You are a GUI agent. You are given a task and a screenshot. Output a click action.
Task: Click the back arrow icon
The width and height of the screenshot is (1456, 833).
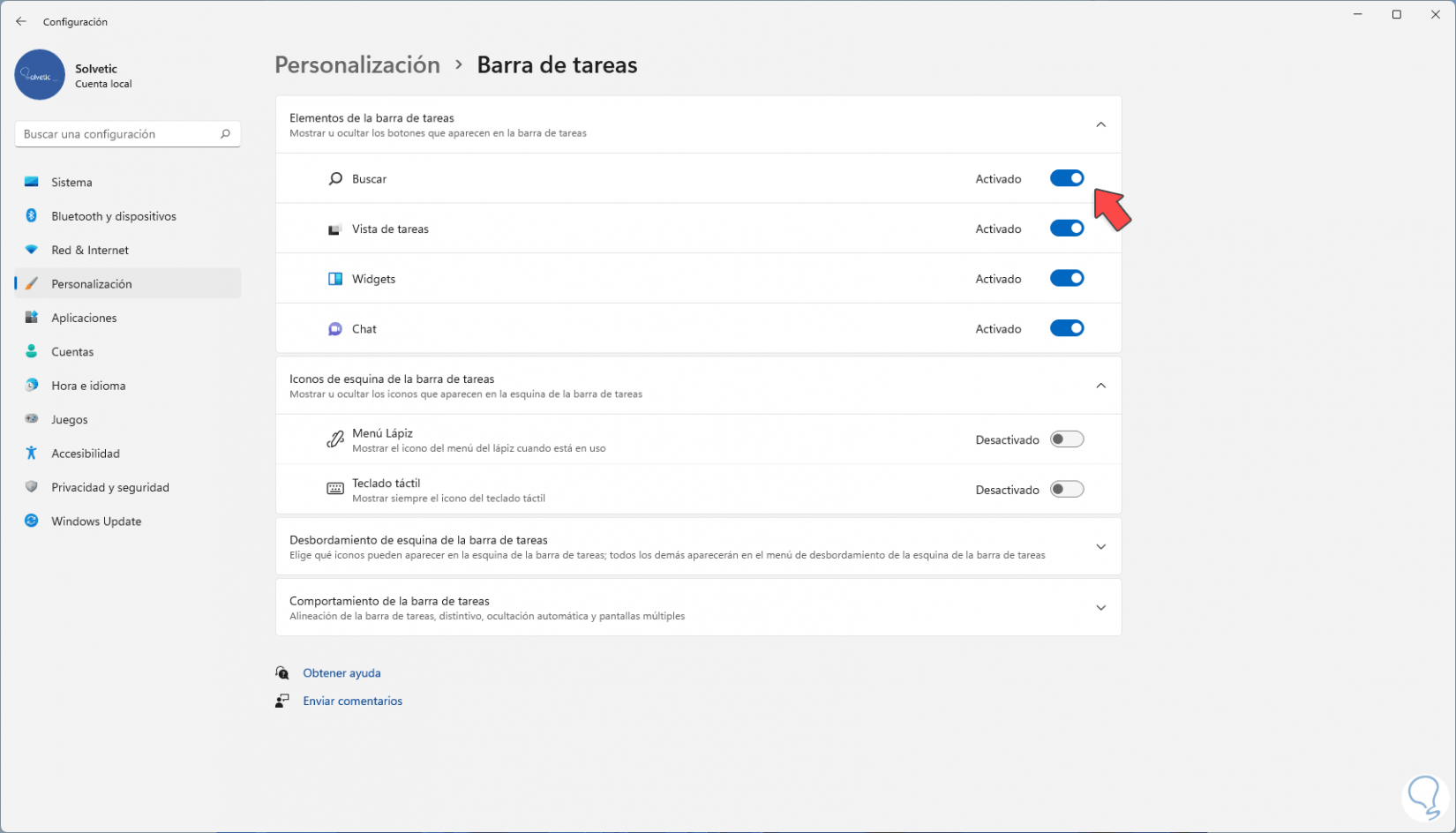[x=21, y=21]
